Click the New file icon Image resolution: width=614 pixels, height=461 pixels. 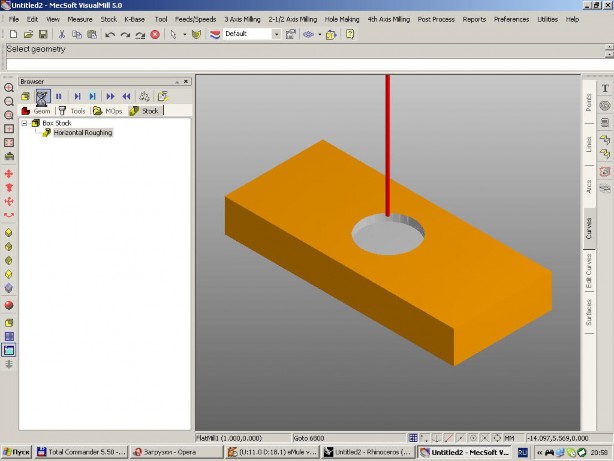coord(13,34)
